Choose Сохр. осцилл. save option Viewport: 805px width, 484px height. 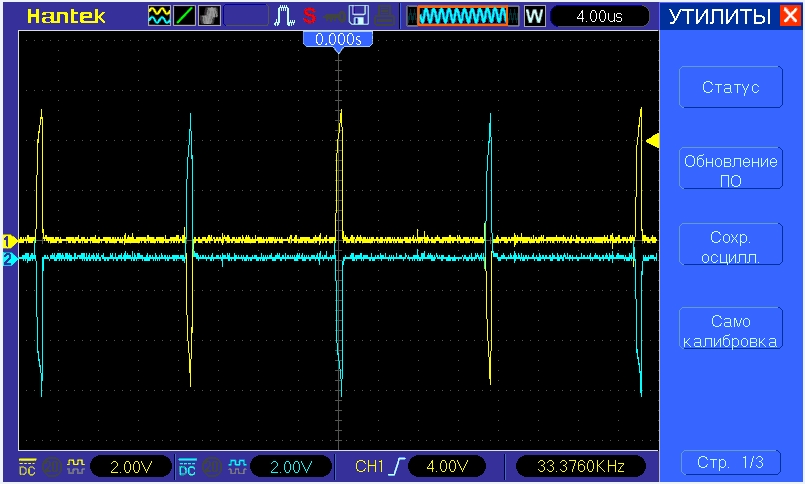730,247
